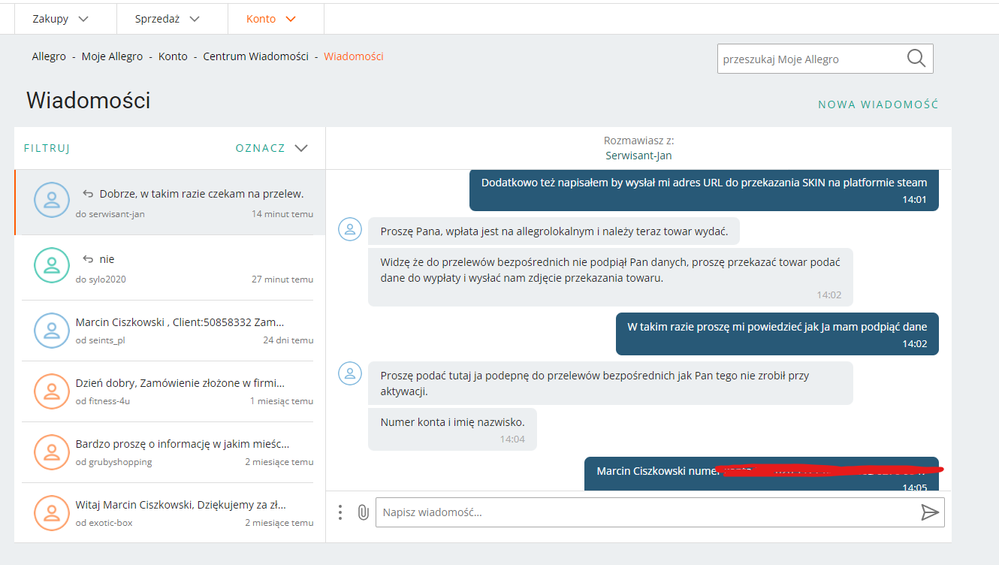The width and height of the screenshot is (999, 565).
Task: Open message from grubyshopping
Action: pos(170,452)
